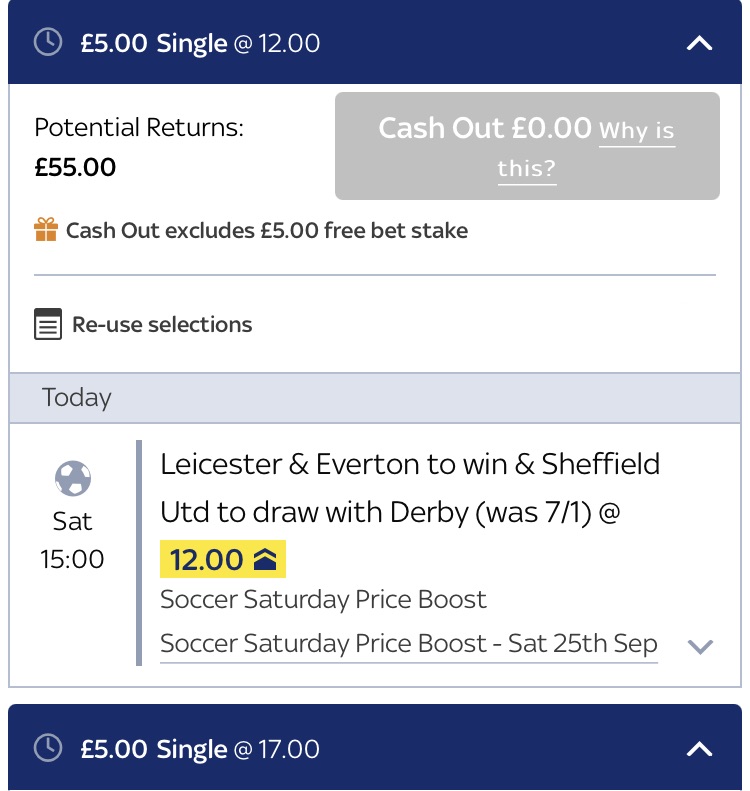Click the £55.00 potential returns amount
This screenshot has width=750, height=791.
click(x=75, y=167)
